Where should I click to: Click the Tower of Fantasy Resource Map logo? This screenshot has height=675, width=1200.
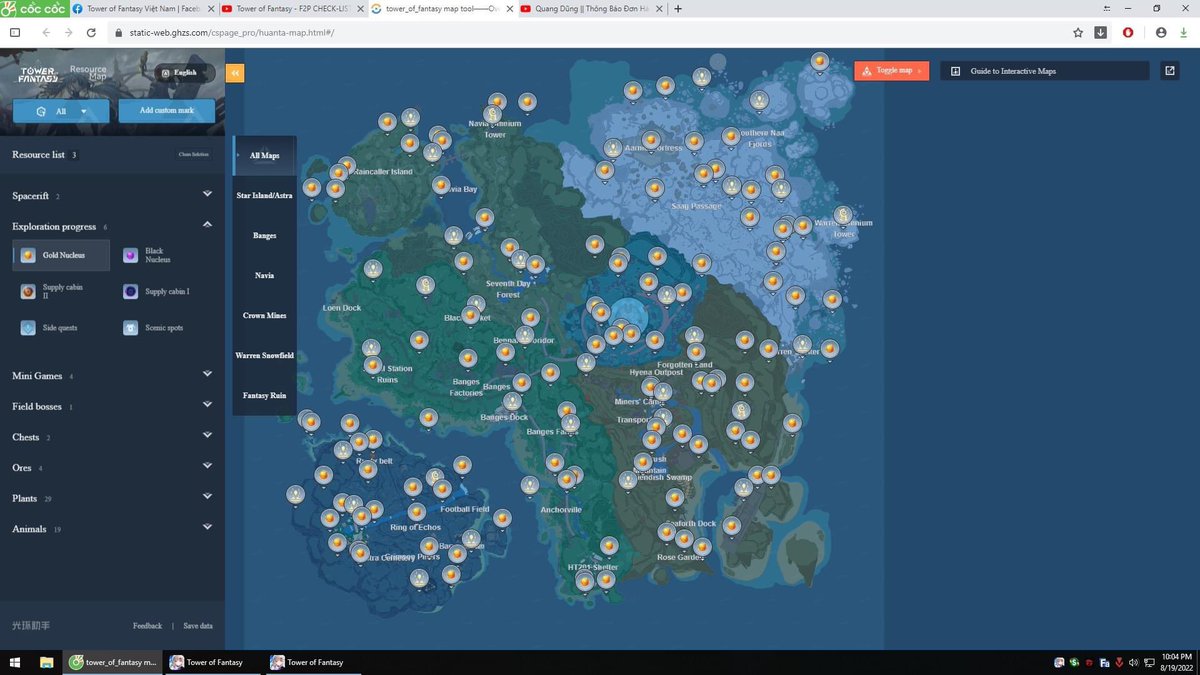[62, 73]
